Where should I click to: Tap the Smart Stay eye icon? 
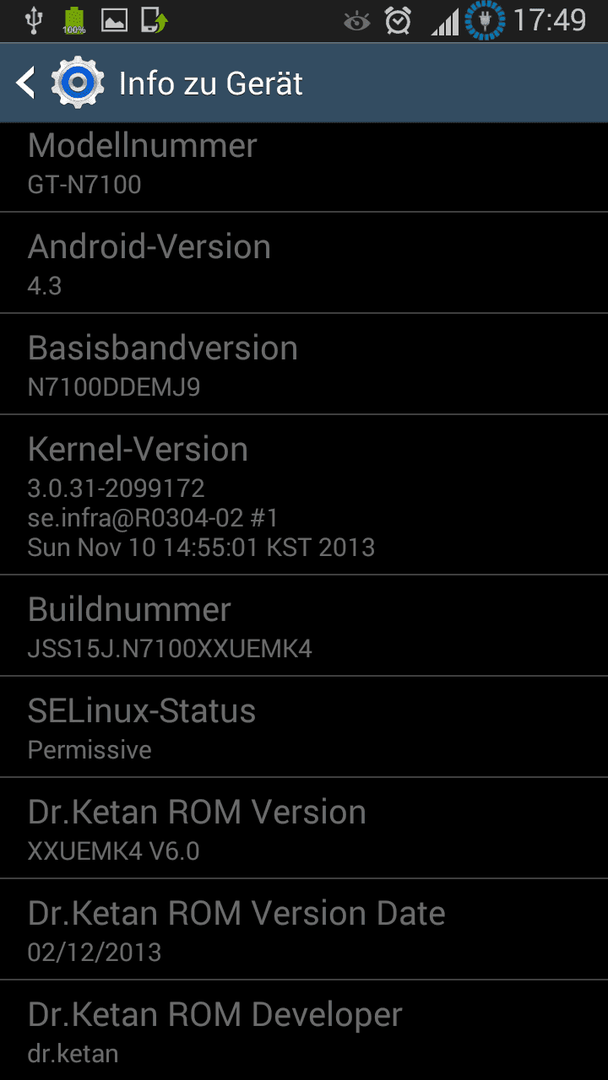click(x=357, y=23)
